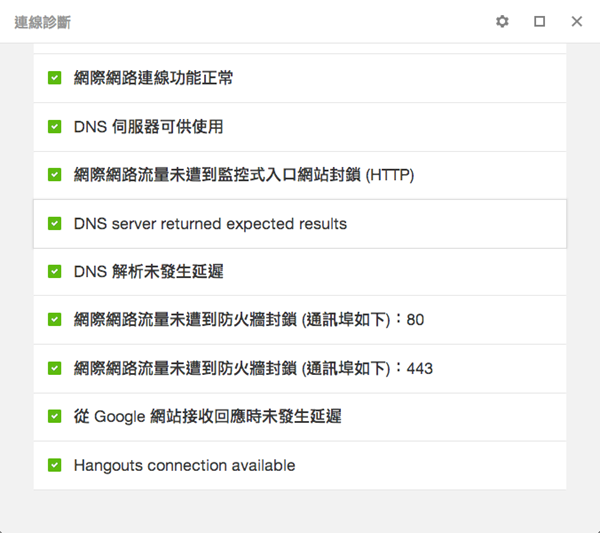The image size is (600, 533).
Task: Click check icon beside DNS server returned expected results
Action: click(x=55, y=224)
